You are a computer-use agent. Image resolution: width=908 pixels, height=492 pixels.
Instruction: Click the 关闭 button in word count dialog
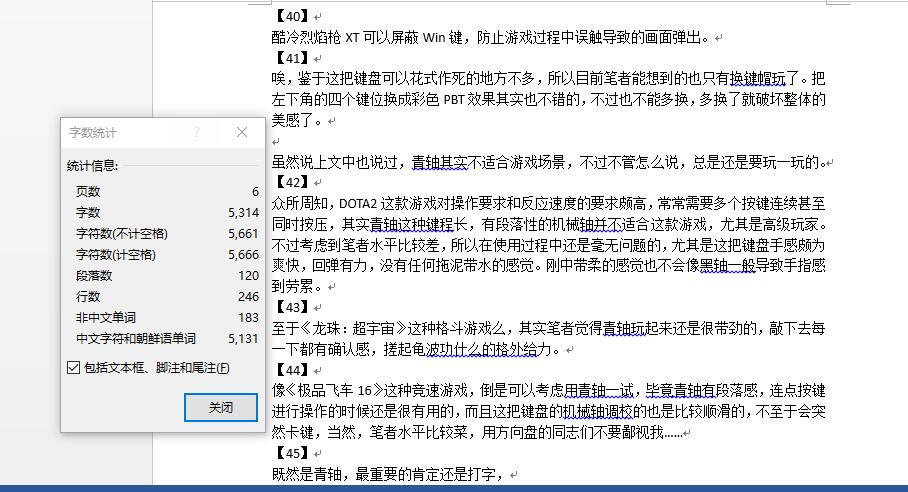point(221,407)
